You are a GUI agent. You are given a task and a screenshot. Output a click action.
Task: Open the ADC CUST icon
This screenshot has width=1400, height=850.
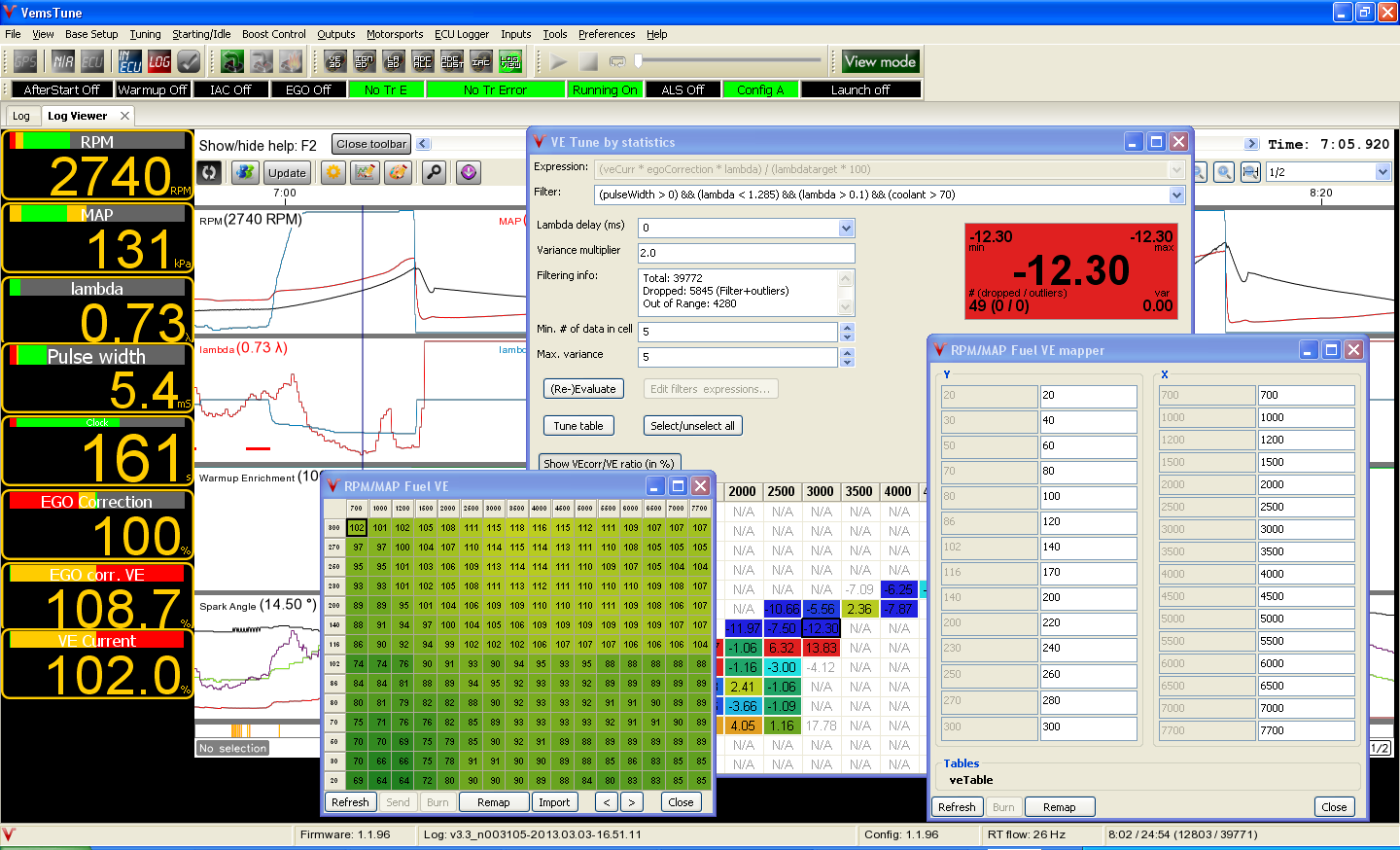point(452,62)
